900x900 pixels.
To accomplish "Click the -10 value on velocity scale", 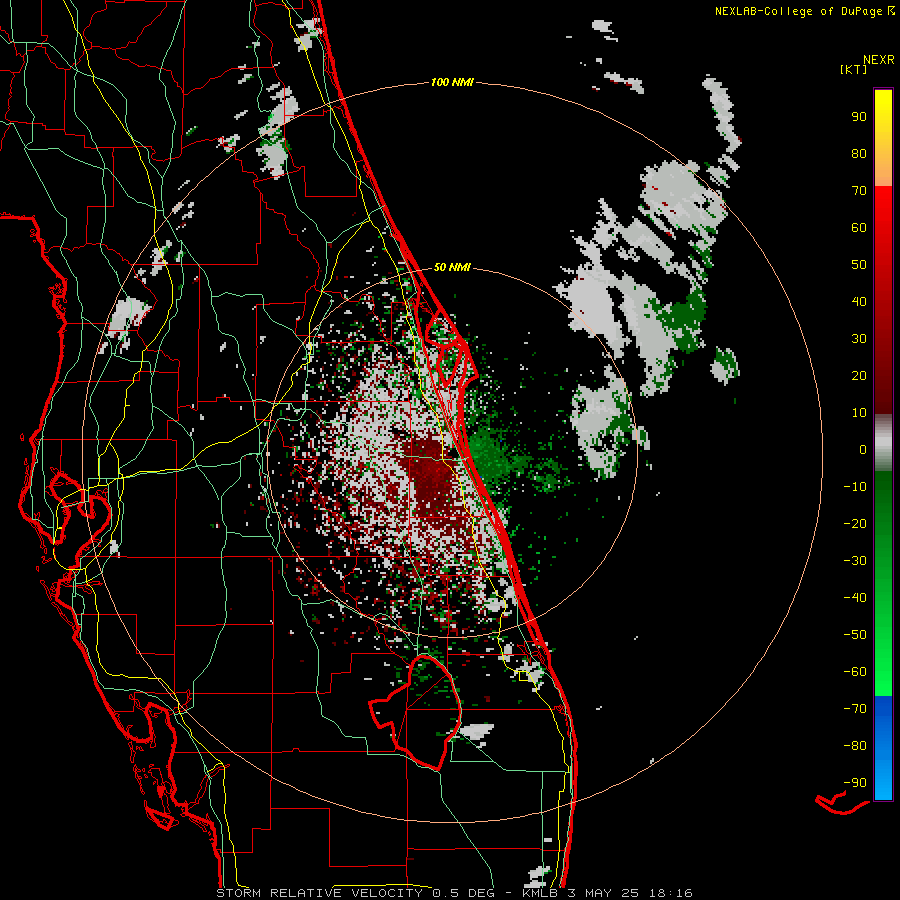I will point(855,487).
